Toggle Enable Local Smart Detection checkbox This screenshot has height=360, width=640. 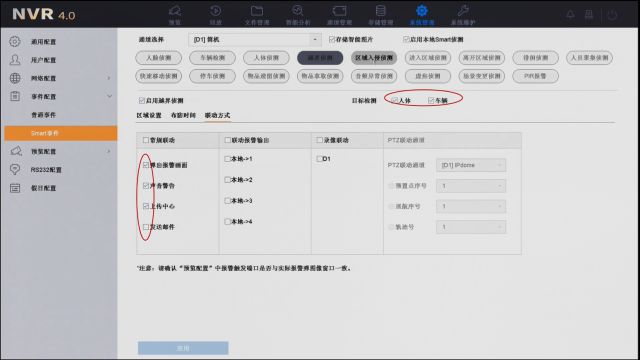point(406,39)
